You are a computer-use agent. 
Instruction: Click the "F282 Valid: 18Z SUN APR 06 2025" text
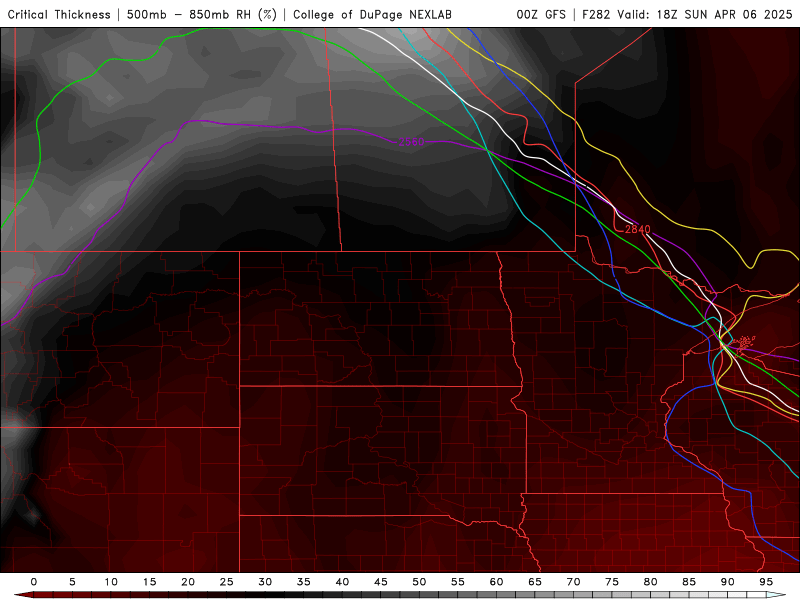[687, 15]
